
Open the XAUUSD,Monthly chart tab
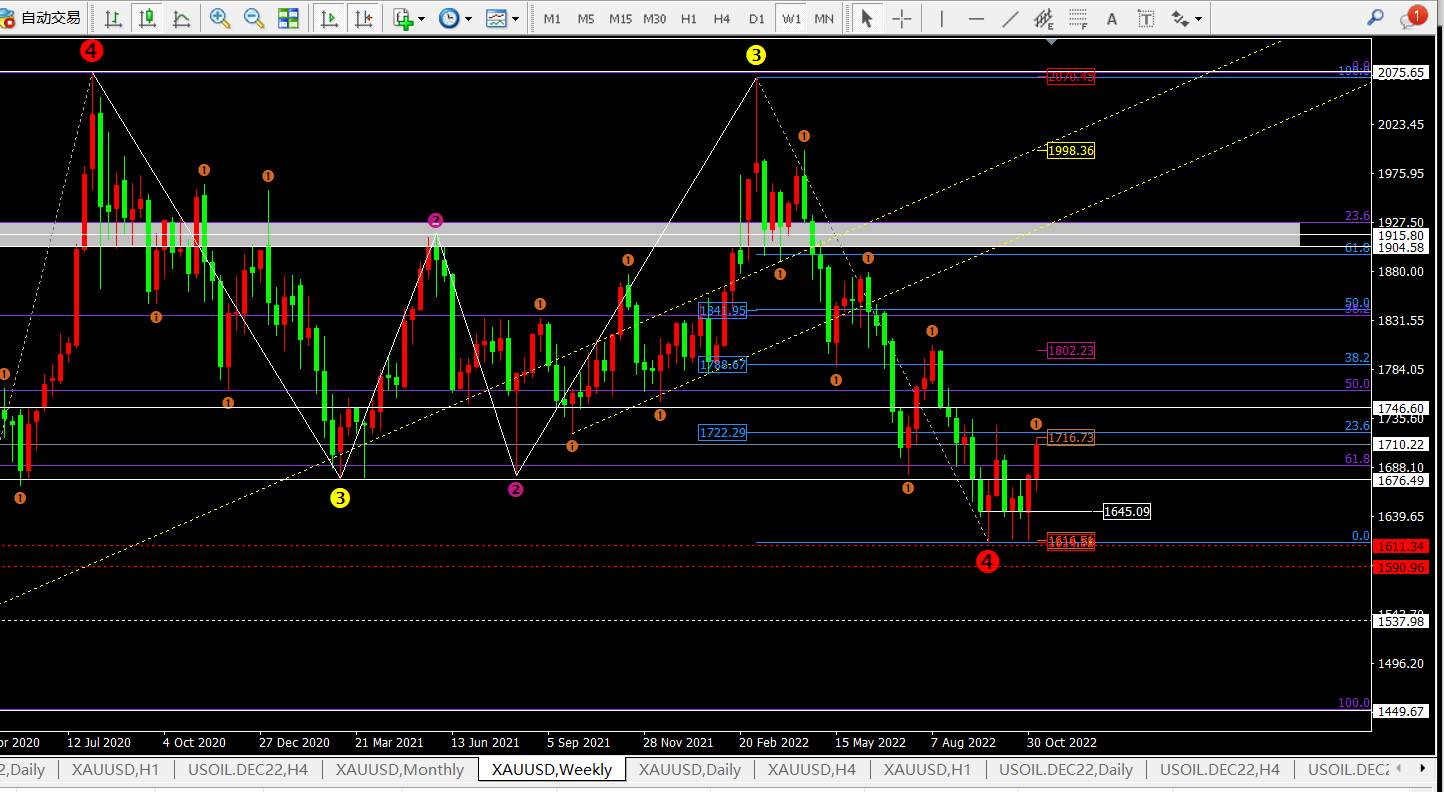[400, 769]
